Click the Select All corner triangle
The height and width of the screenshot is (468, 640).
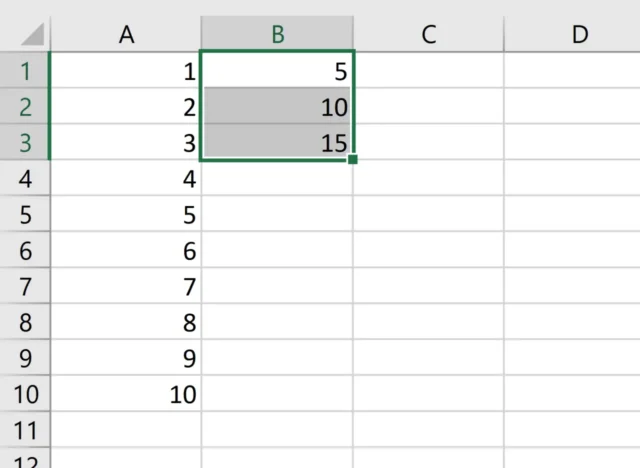coord(32,33)
